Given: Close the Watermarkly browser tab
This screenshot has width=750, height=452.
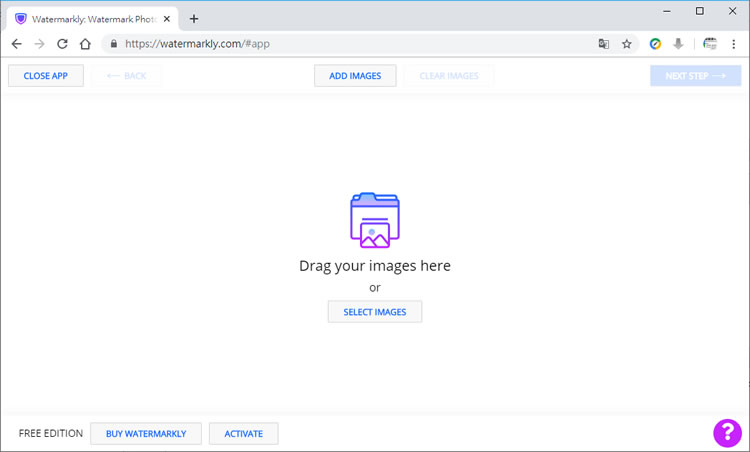Looking at the screenshot, I should pos(167,18).
